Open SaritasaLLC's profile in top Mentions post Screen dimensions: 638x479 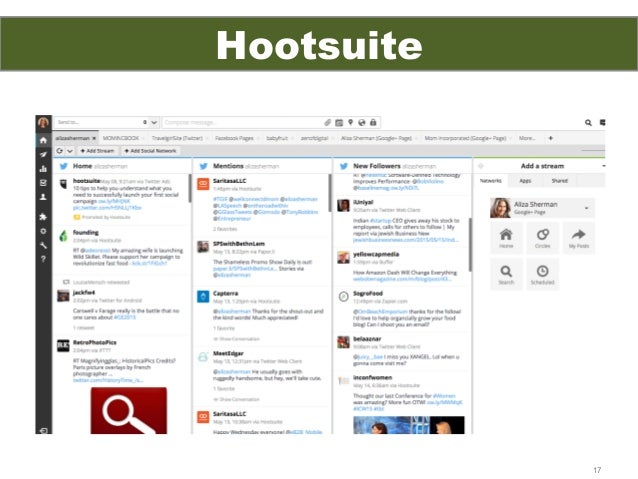229,180
